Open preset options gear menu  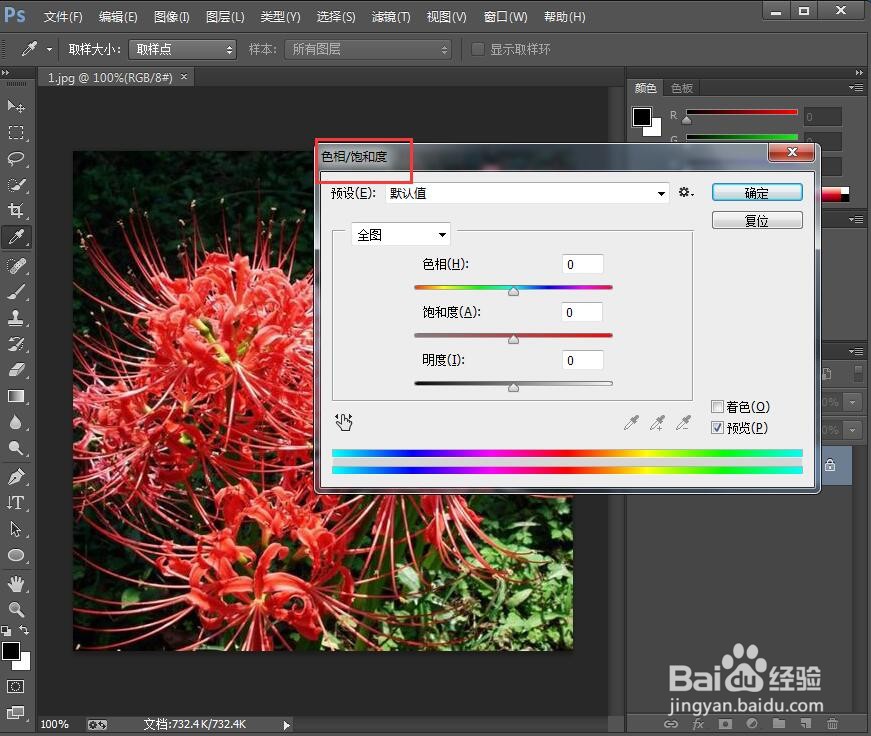[x=686, y=192]
